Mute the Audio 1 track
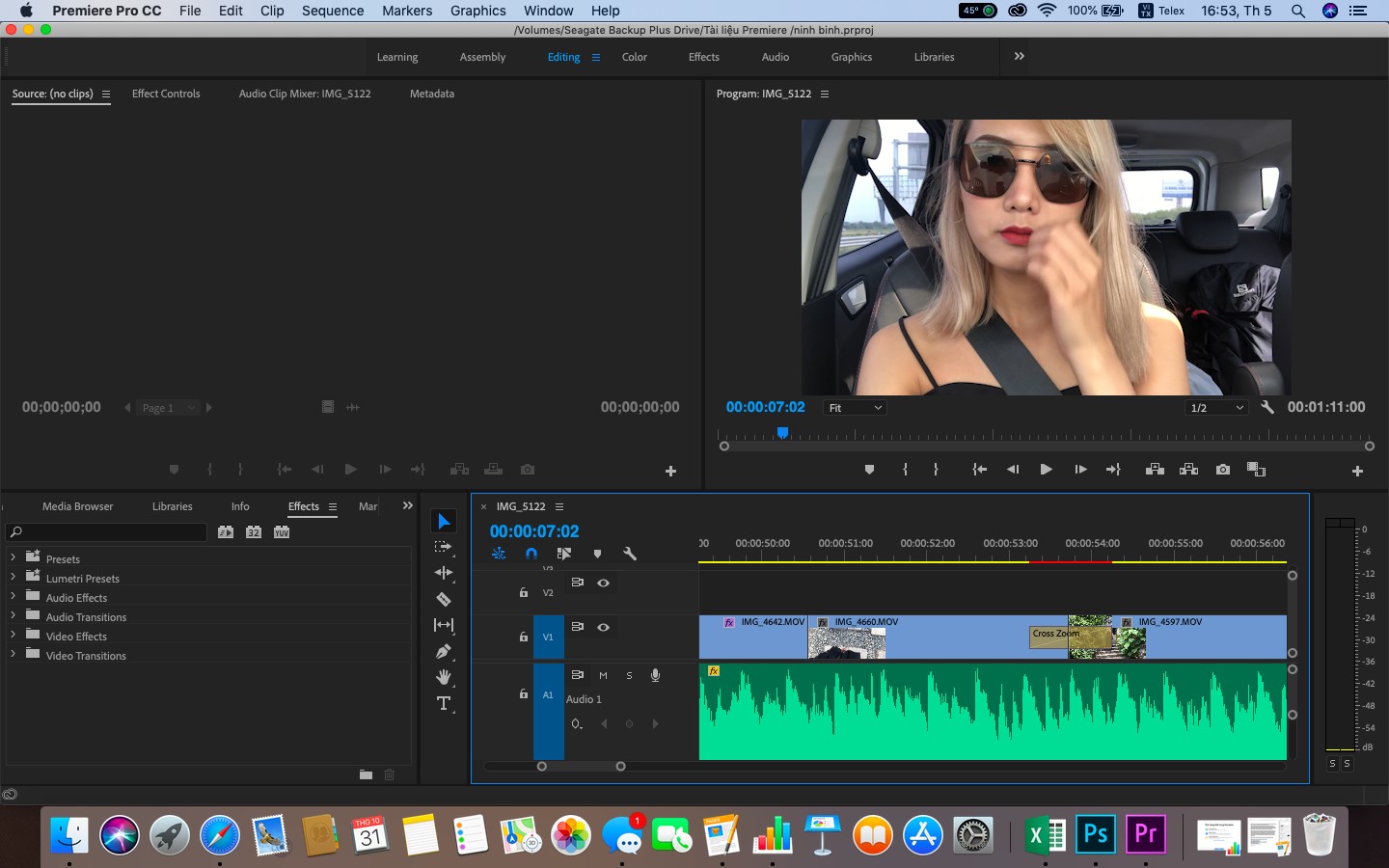1389x868 pixels. 603,675
